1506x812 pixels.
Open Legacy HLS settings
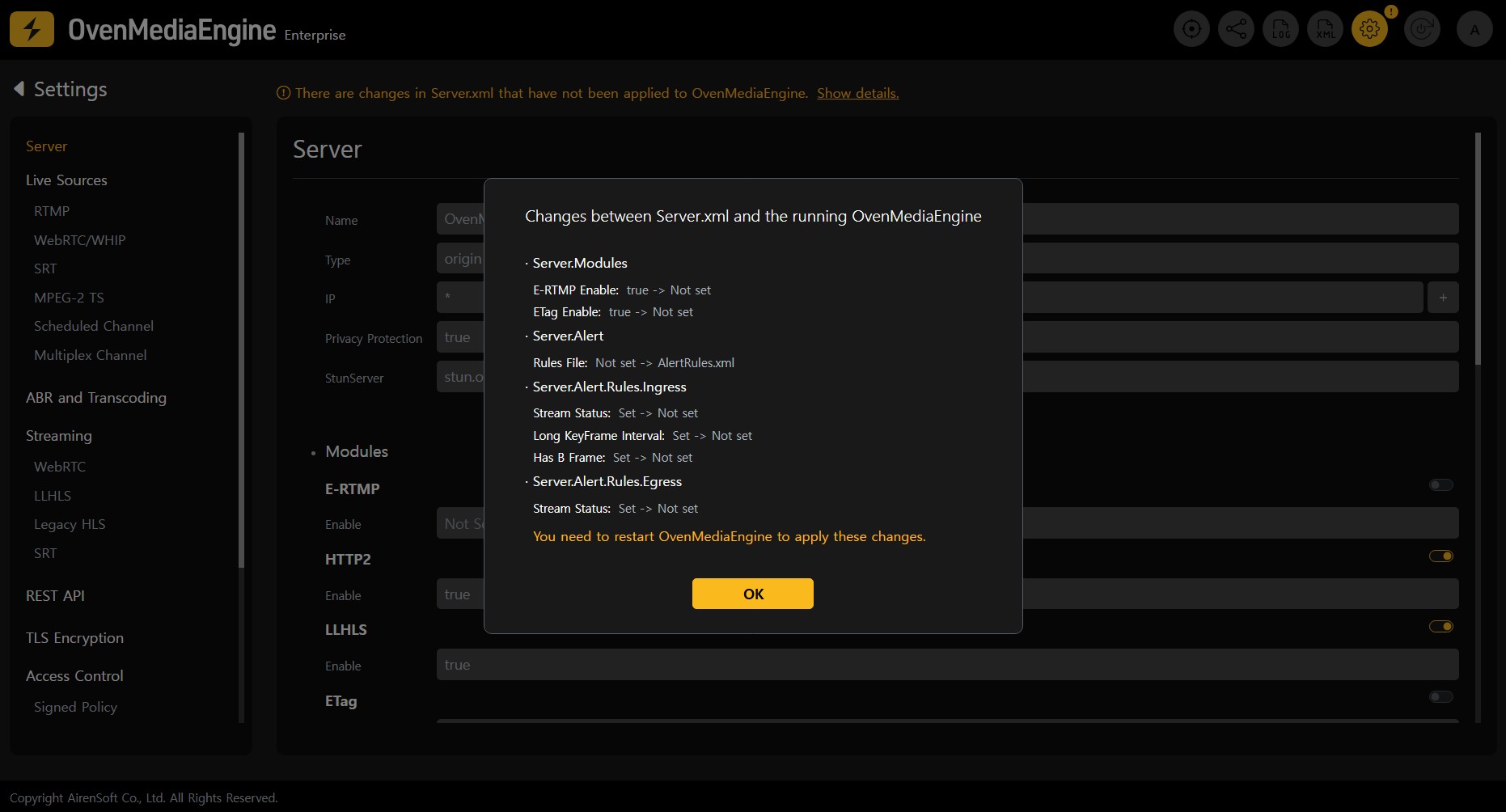click(x=70, y=524)
